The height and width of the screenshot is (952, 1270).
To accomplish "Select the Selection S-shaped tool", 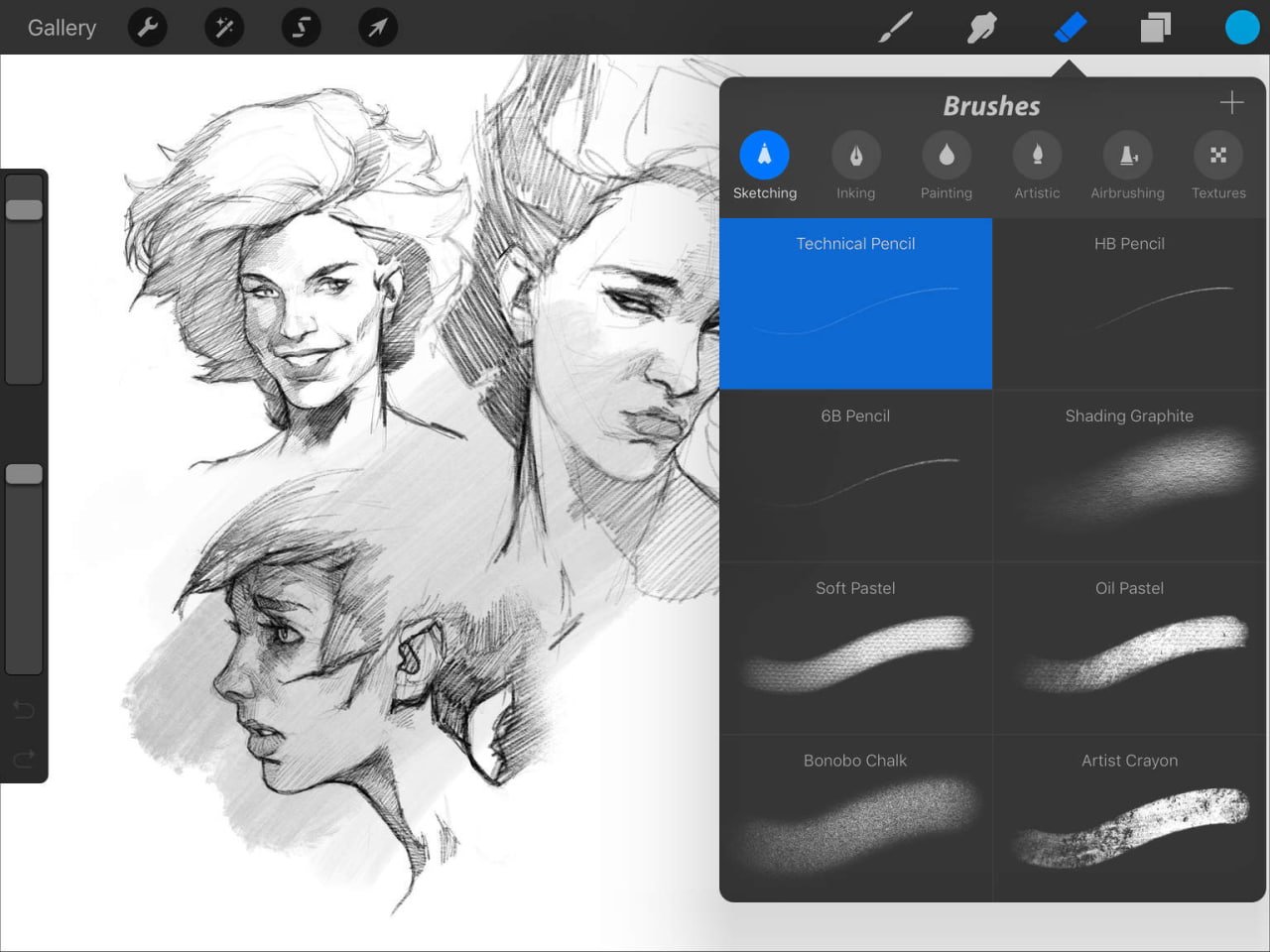I will coord(301,27).
